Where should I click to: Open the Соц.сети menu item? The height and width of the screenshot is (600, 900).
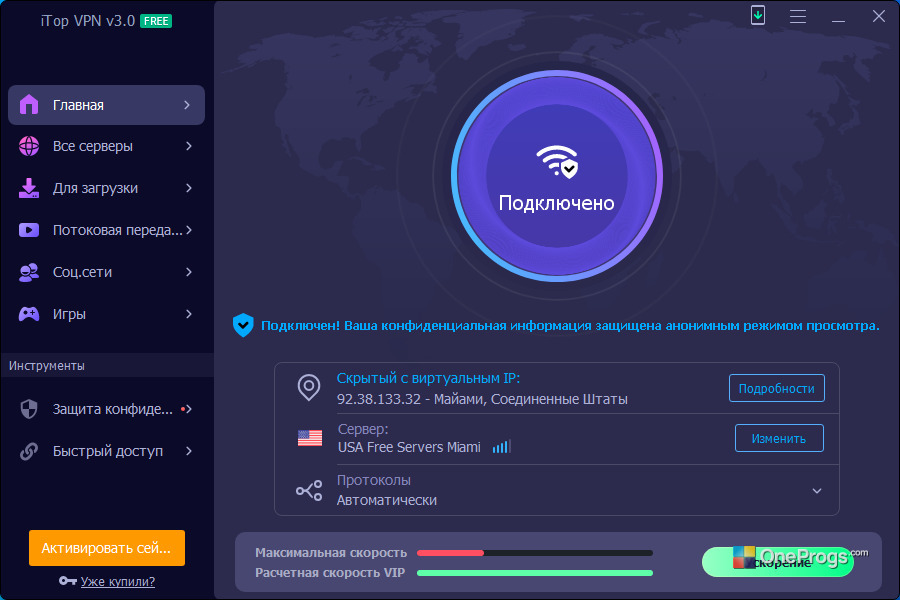tap(106, 272)
